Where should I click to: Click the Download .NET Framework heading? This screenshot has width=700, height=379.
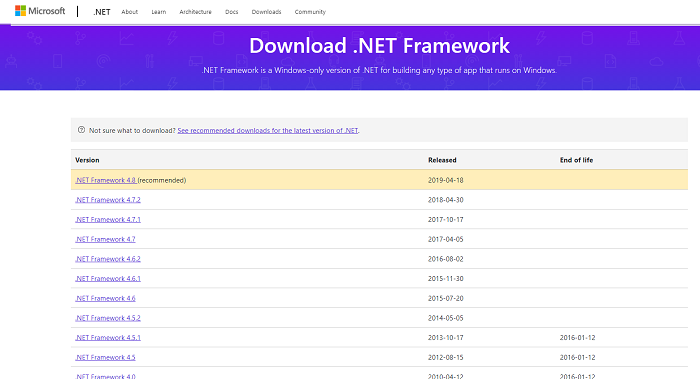[379, 46]
